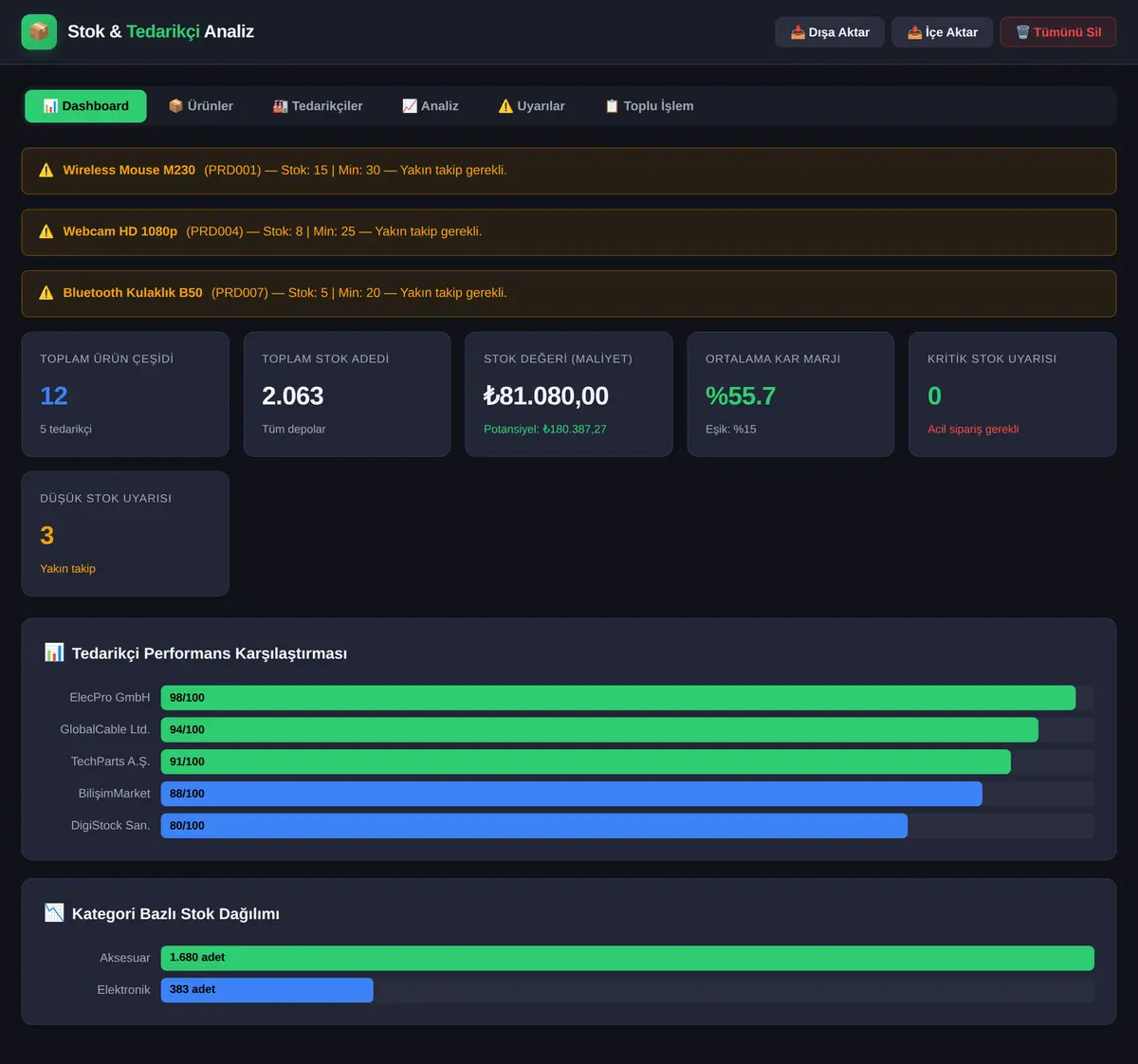Click the Aksesuar 1.680 adet stock bar
The image size is (1138, 1064).
(628, 958)
